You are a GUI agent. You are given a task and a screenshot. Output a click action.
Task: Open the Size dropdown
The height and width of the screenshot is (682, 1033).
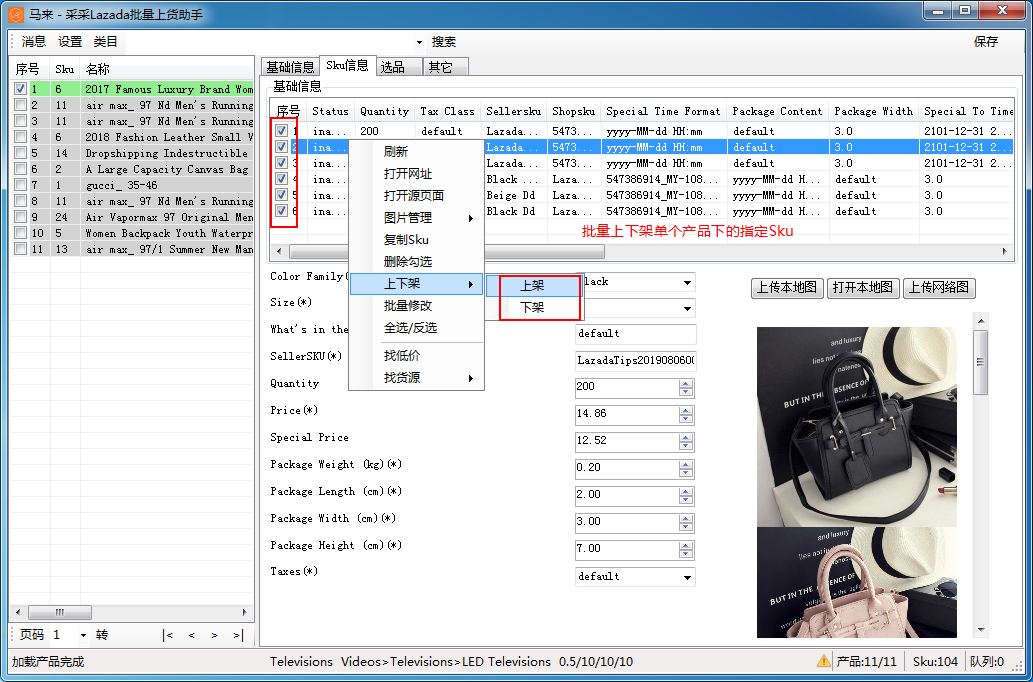[x=687, y=308]
